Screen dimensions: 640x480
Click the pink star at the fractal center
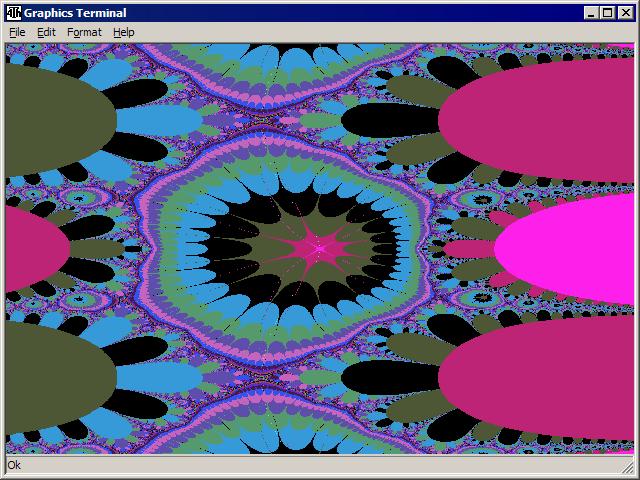(x=318, y=246)
